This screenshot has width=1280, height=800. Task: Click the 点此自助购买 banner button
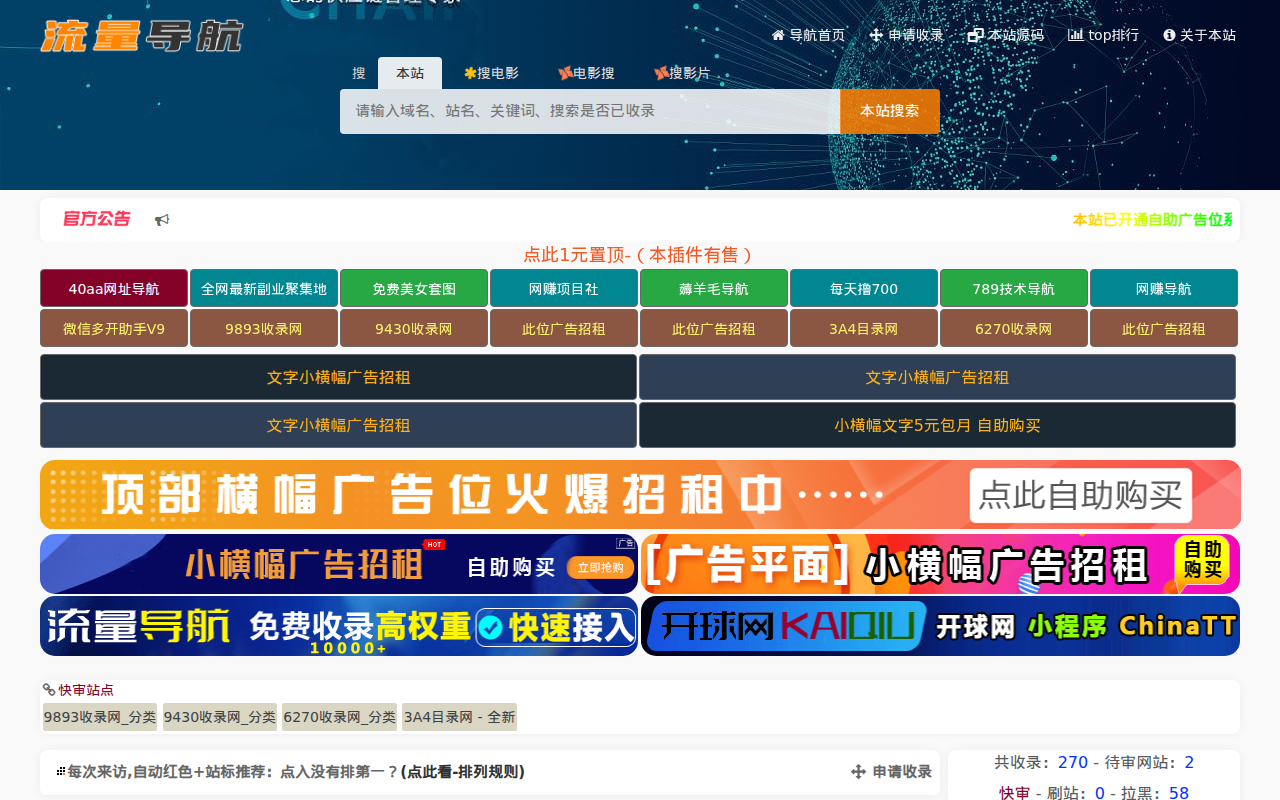1080,495
